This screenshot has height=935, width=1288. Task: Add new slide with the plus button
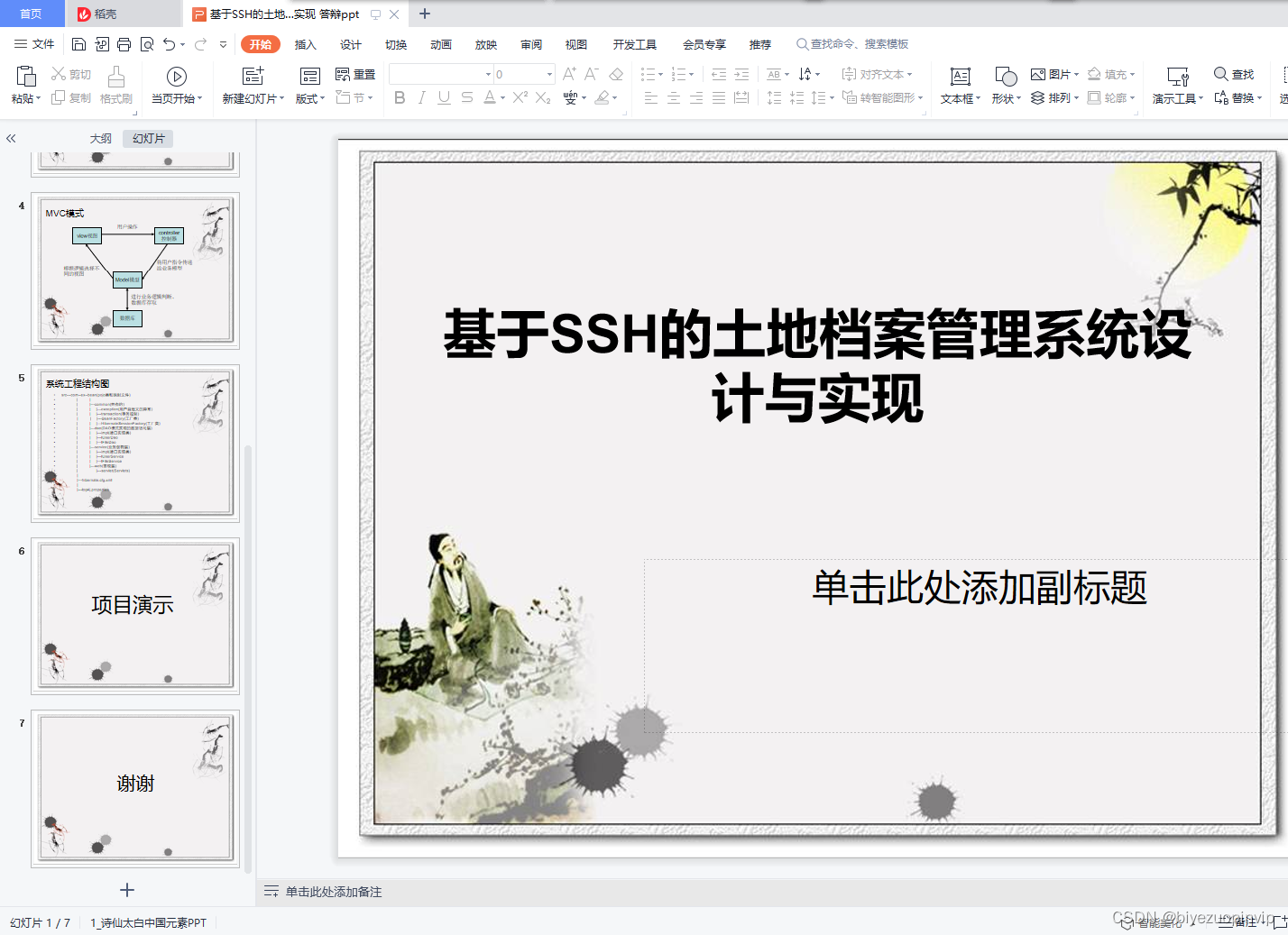pyautogui.click(x=127, y=890)
